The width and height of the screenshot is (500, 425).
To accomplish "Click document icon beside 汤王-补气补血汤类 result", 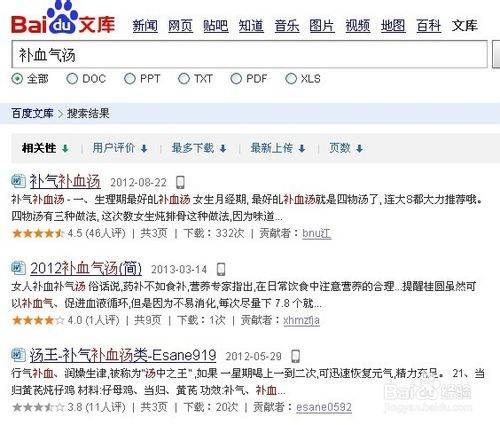I will (18, 355).
